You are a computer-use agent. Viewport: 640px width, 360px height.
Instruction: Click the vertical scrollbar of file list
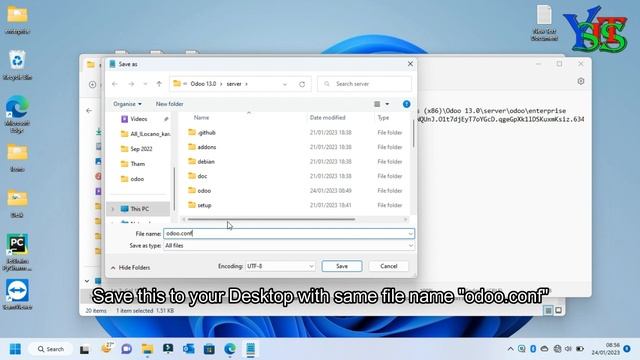[413, 134]
